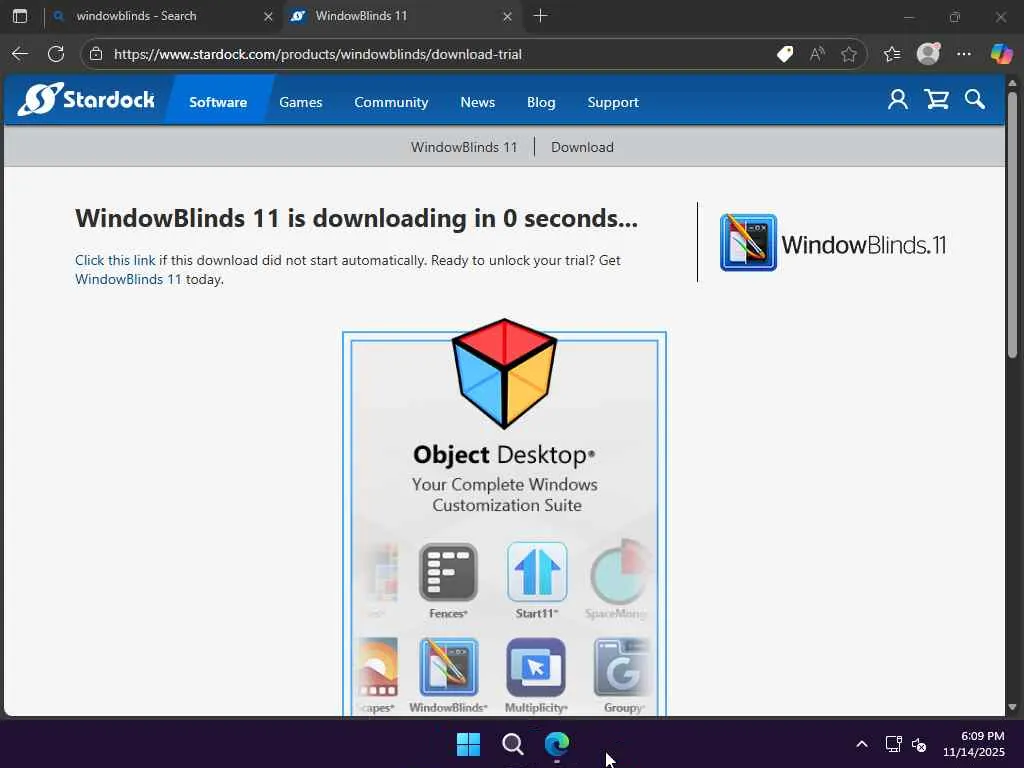Click the Fences app icon
This screenshot has height=768, width=1024.
point(448,573)
